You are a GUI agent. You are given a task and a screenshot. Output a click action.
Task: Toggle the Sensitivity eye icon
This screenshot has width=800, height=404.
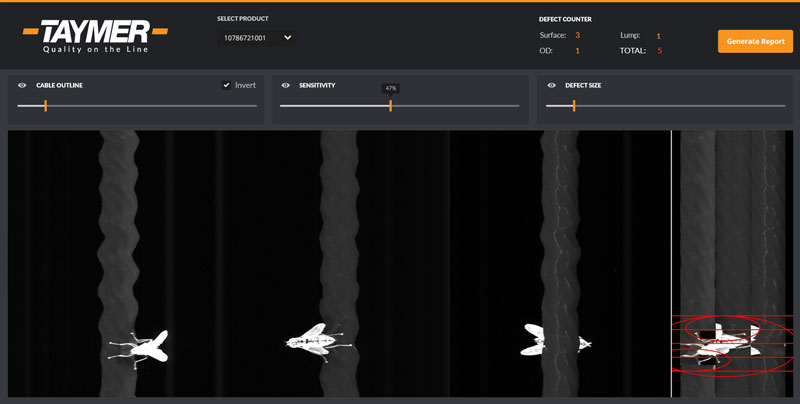coord(286,86)
